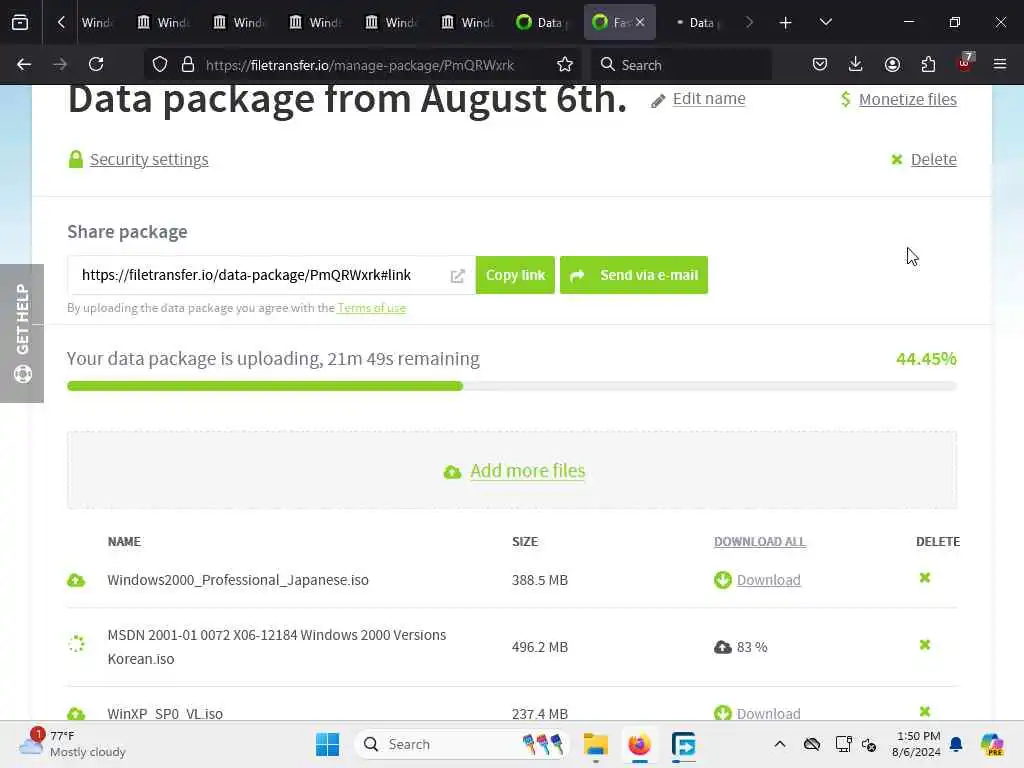The height and width of the screenshot is (768, 1024).
Task: Click the URL address bar
Action: click(x=359, y=65)
